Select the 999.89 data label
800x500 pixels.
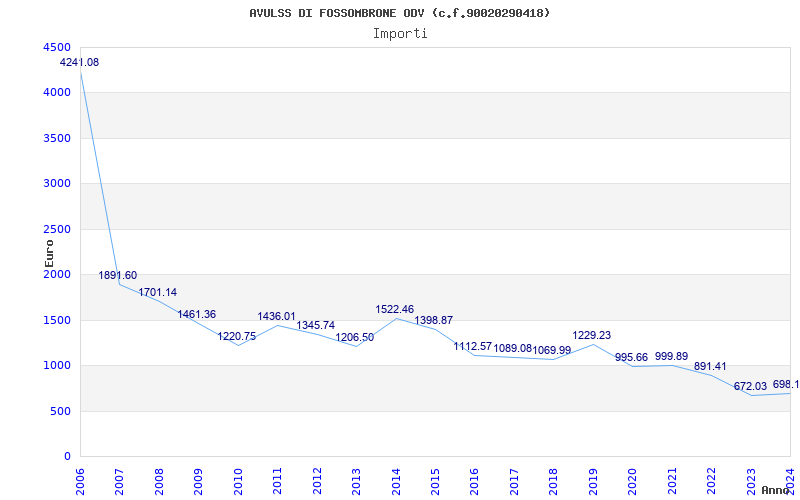point(672,357)
